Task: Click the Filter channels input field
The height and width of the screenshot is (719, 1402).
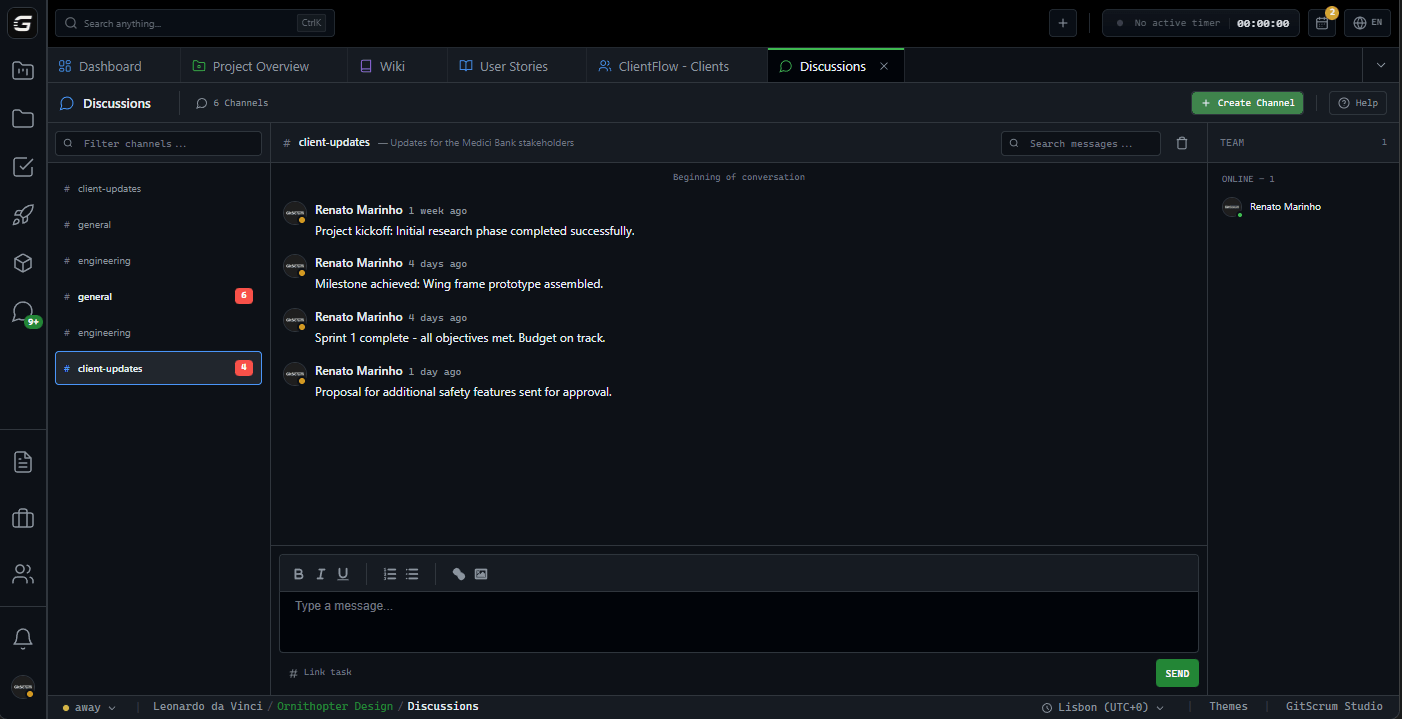Action: 158,143
